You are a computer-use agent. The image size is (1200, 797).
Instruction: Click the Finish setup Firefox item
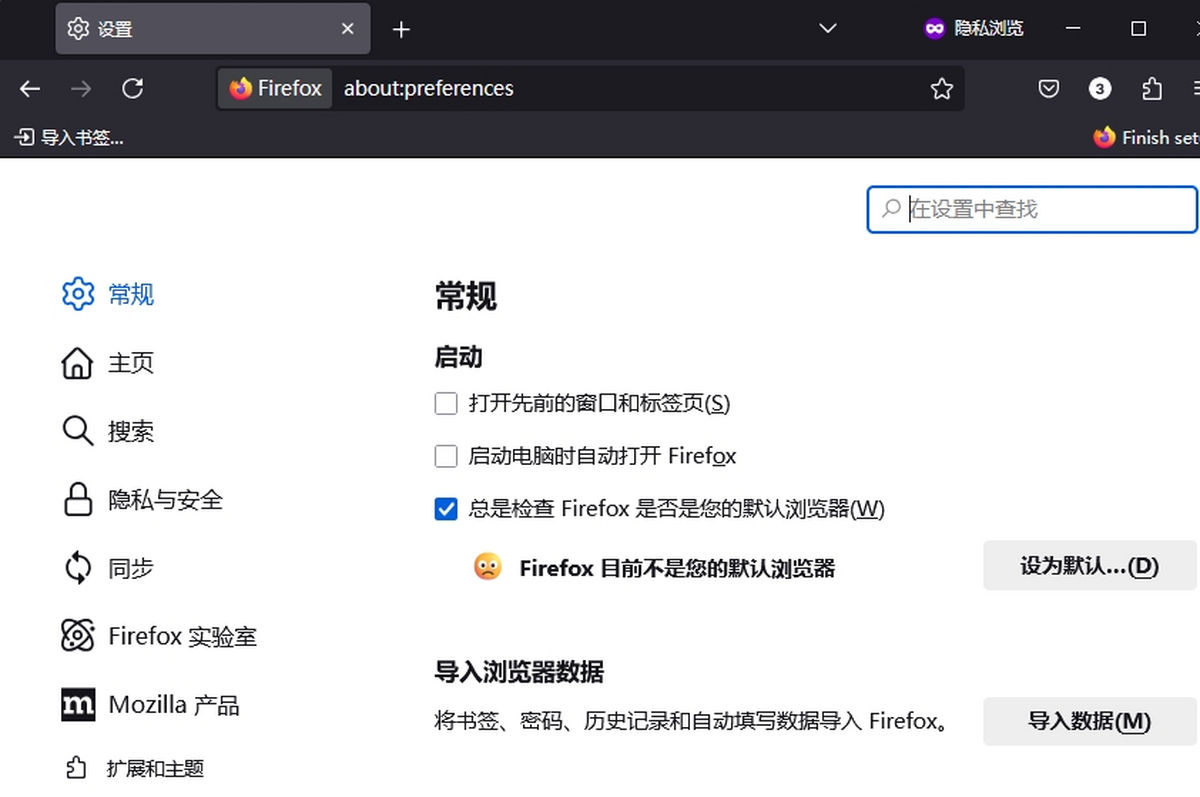pyautogui.click(x=1146, y=138)
